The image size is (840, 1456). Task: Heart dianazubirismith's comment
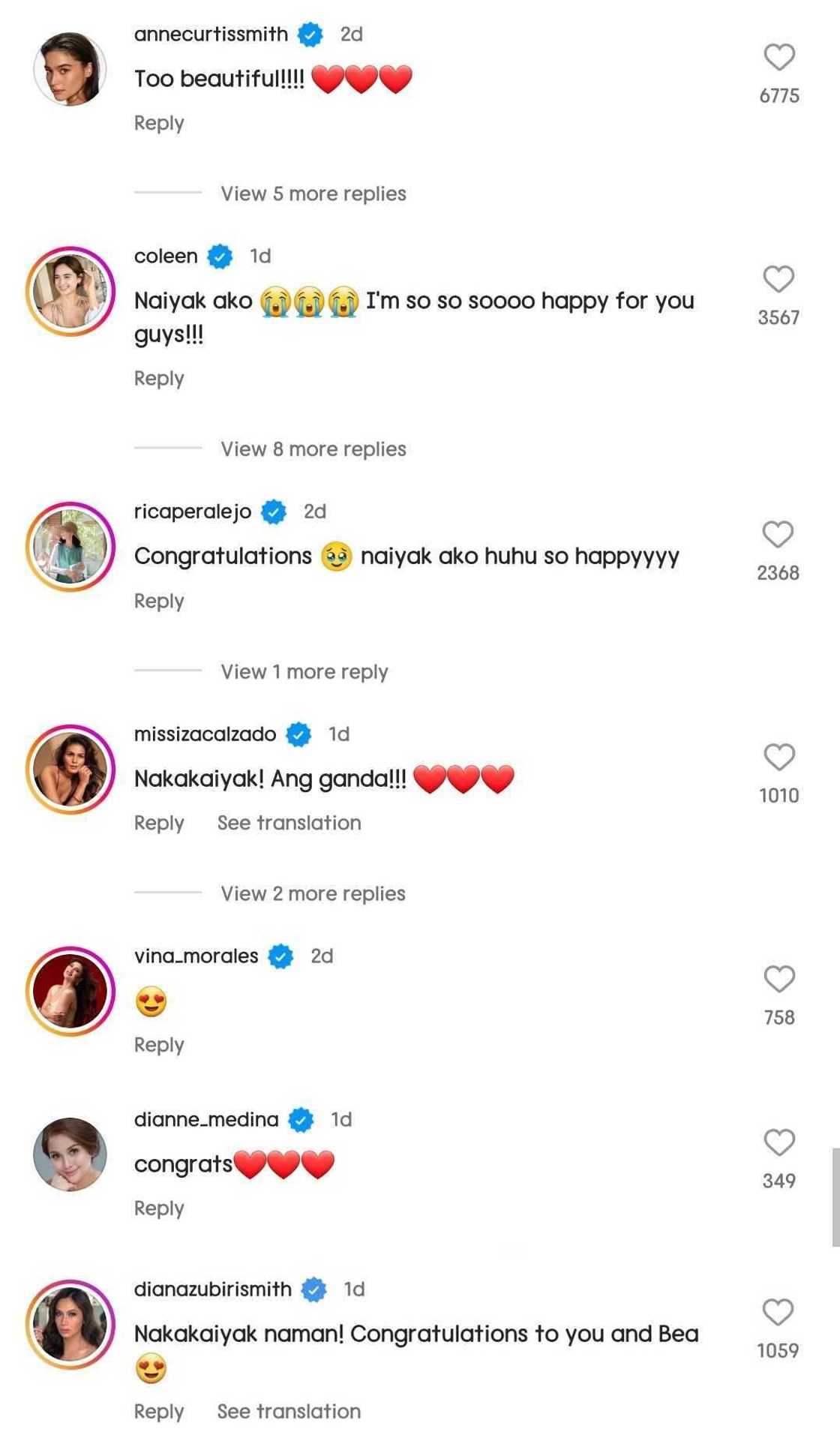(x=778, y=1312)
